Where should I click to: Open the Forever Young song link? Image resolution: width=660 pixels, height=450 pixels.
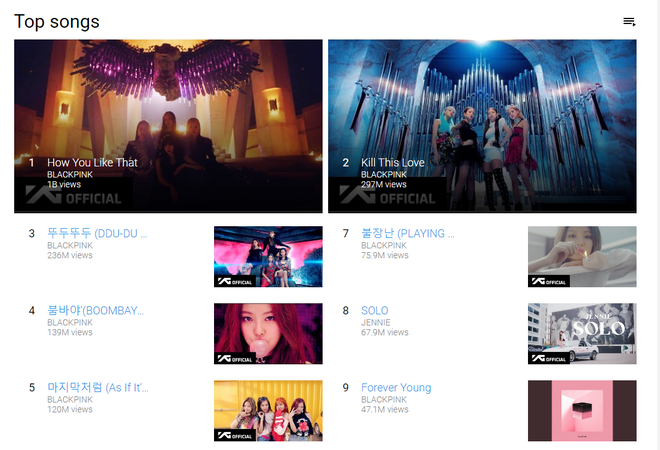[x=396, y=387]
